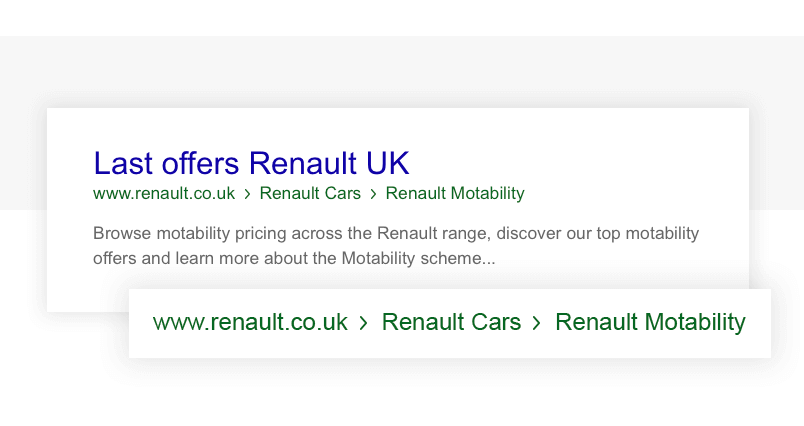
Task: Click the small chevron after www.renault.co.uk
Action: (248, 194)
